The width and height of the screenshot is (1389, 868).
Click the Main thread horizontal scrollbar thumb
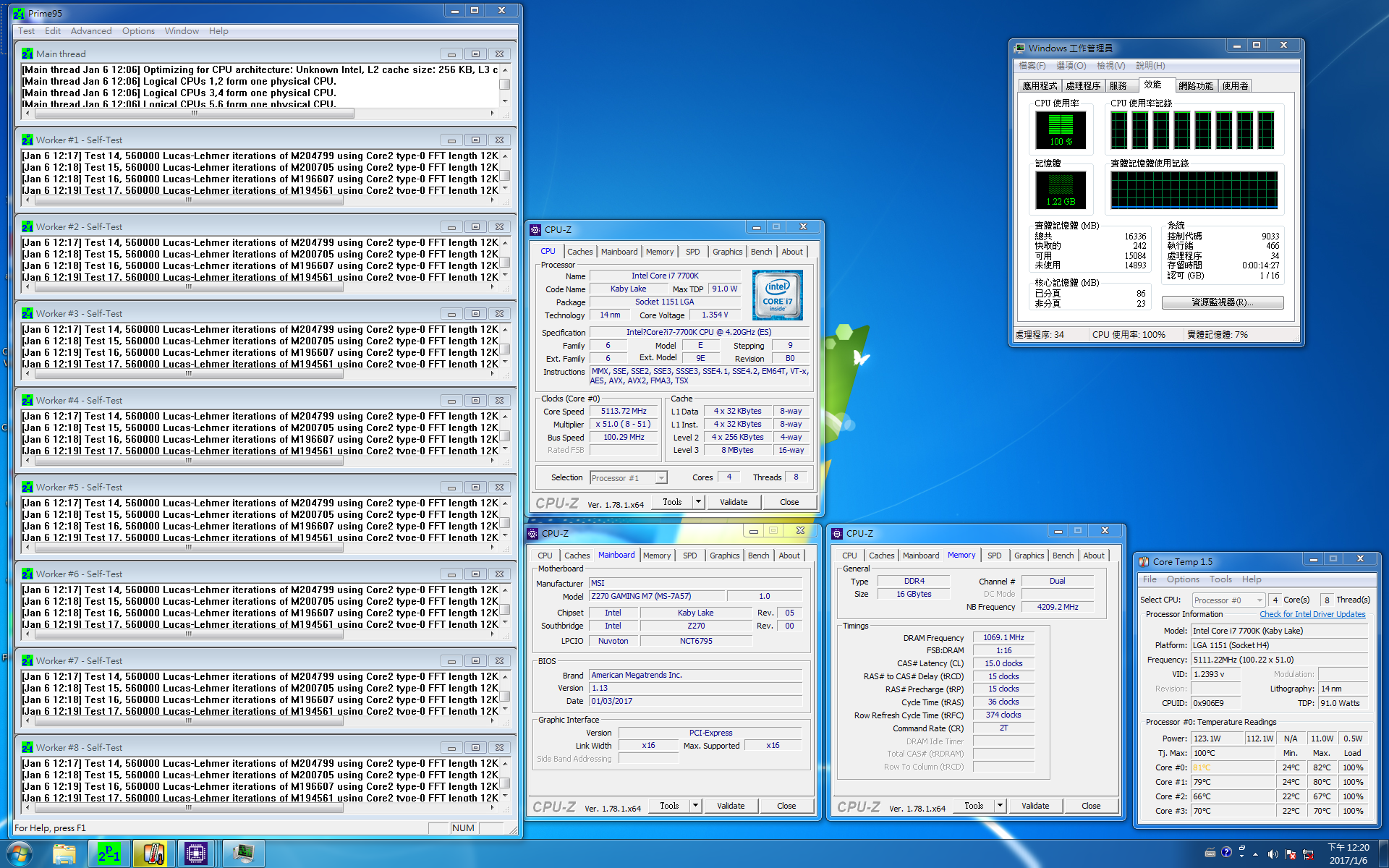pos(194,114)
